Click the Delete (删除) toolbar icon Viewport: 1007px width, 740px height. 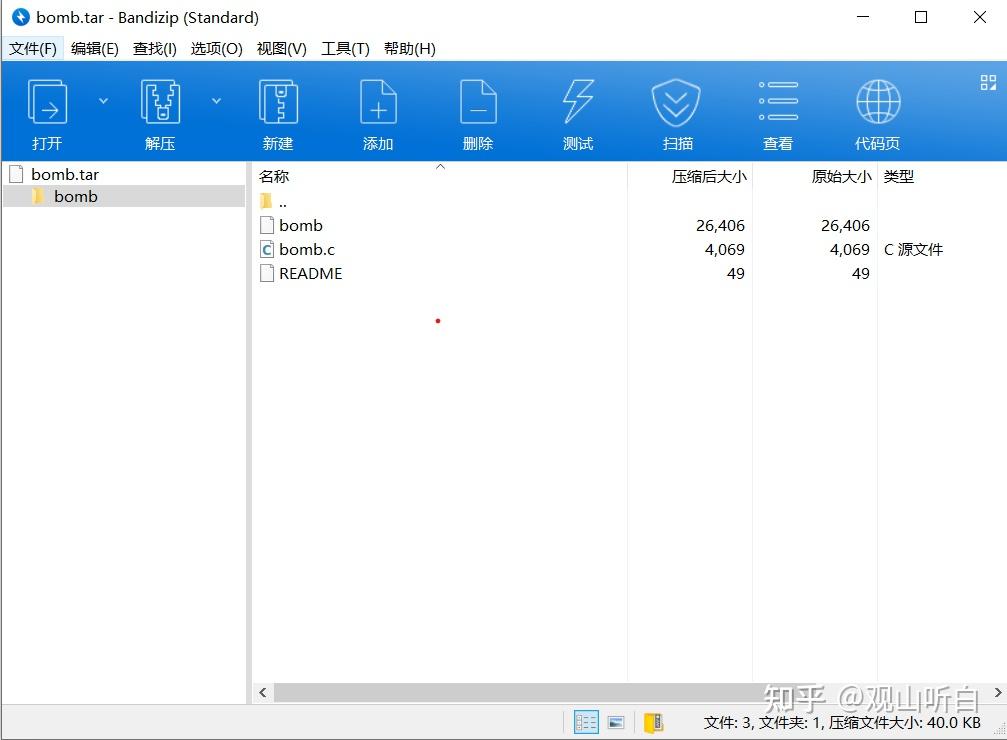pos(478,102)
